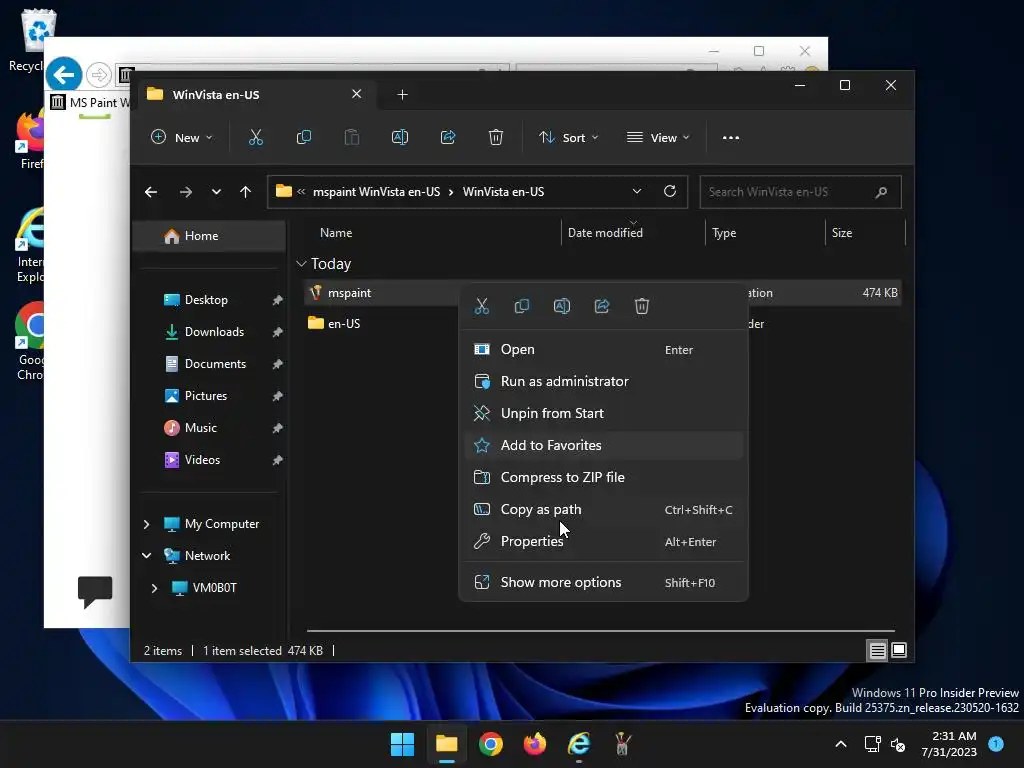The image size is (1024, 768).
Task: Go back with the Explorer back arrow
Action: tap(151, 192)
